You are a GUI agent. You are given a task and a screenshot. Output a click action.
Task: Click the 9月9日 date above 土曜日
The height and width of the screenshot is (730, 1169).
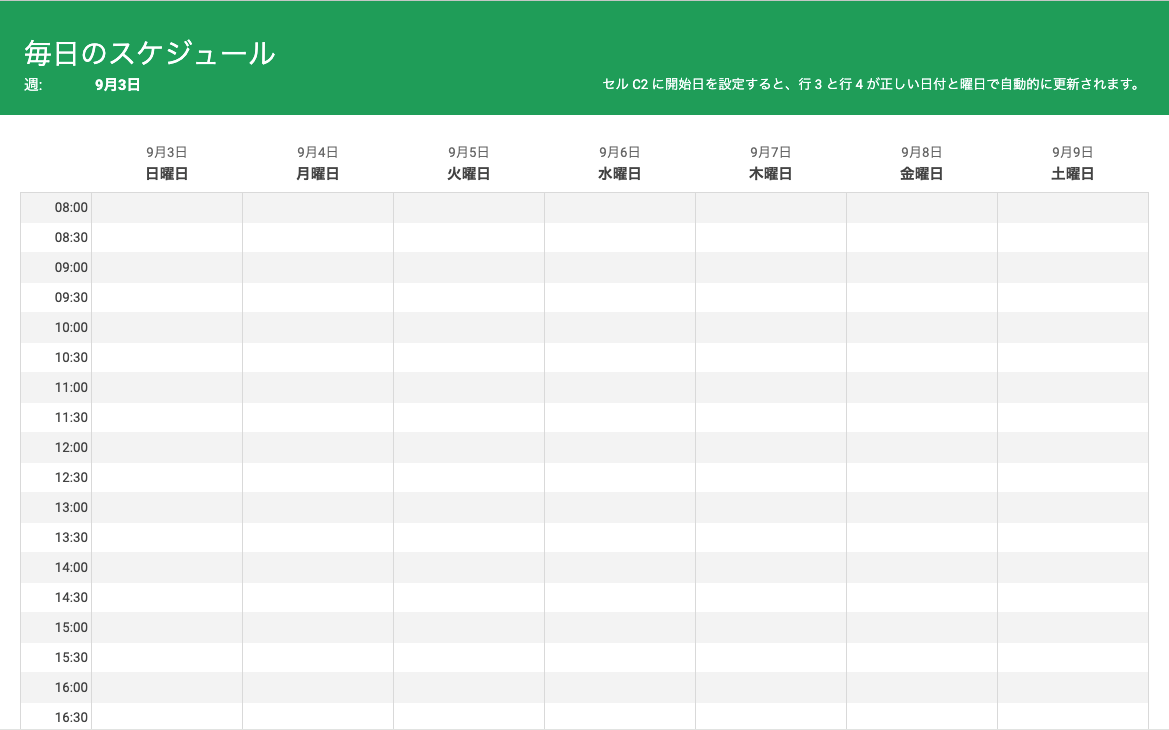[1073, 152]
